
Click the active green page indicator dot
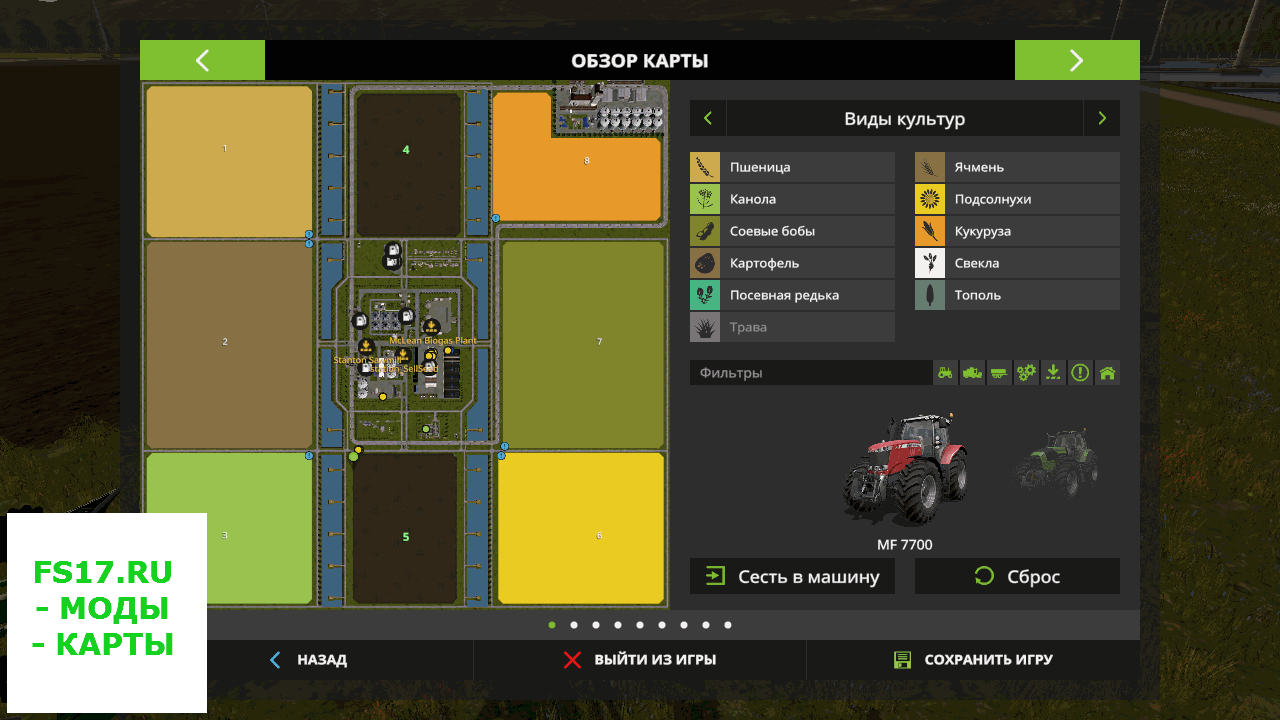[x=552, y=625]
